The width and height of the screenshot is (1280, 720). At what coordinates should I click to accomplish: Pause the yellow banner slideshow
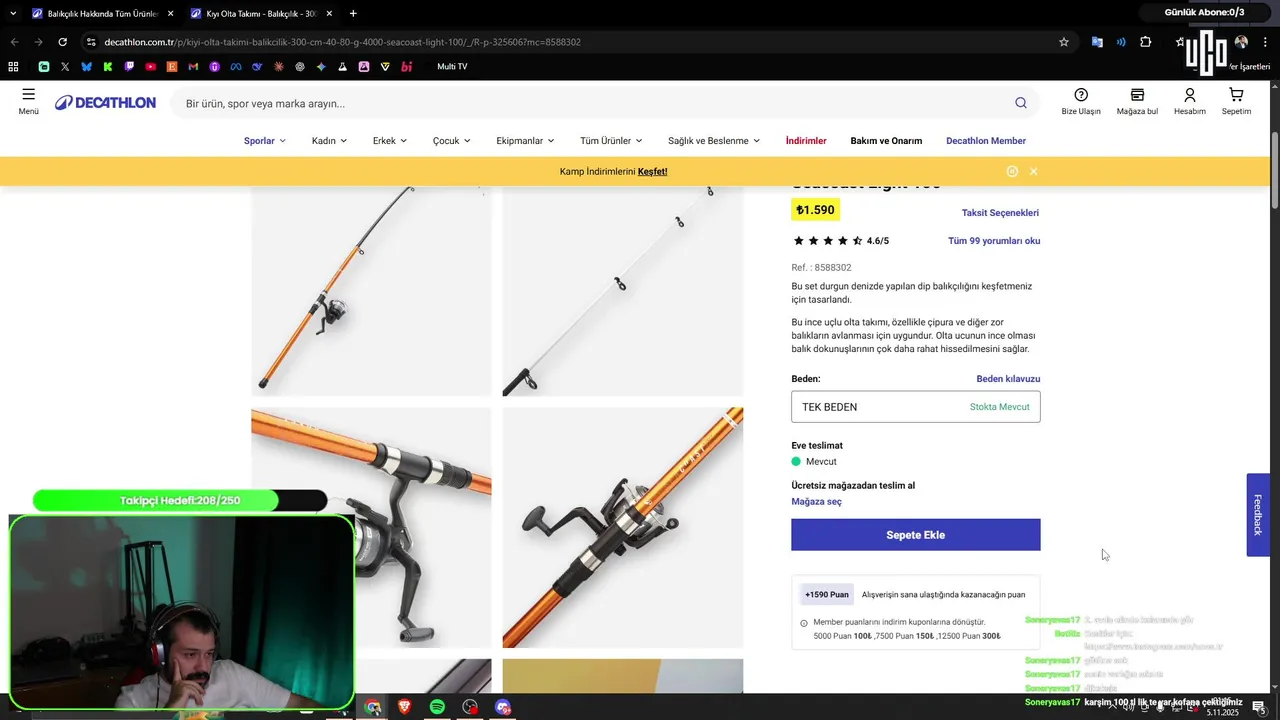pyautogui.click(x=1012, y=171)
